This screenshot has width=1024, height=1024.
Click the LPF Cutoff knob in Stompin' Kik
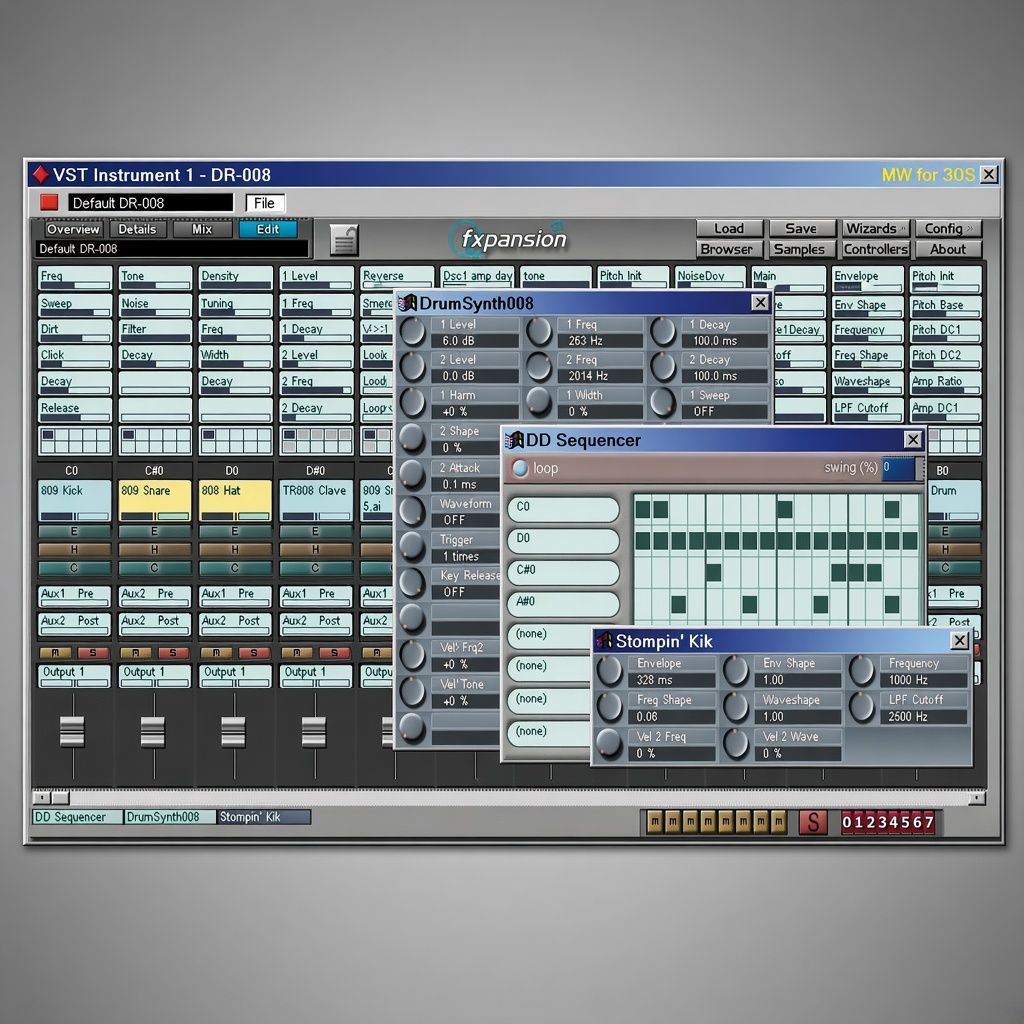coord(861,707)
